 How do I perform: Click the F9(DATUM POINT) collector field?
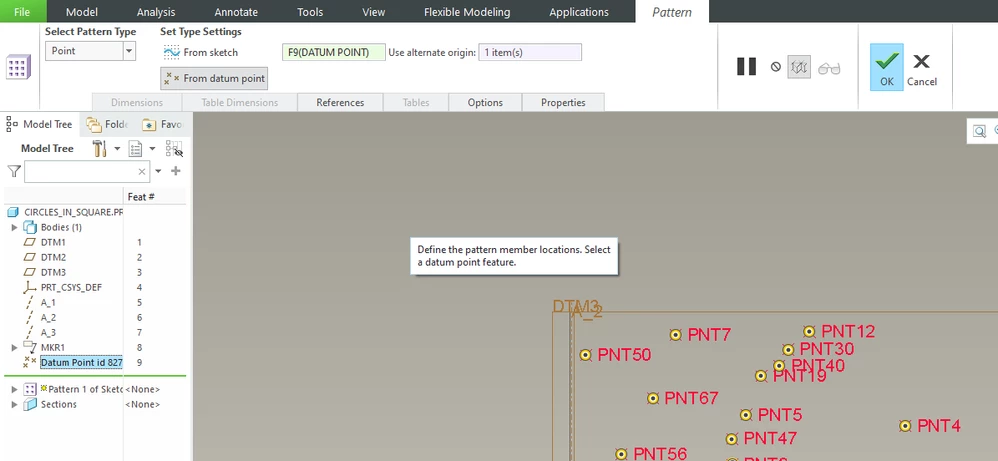click(x=334, y=52)
